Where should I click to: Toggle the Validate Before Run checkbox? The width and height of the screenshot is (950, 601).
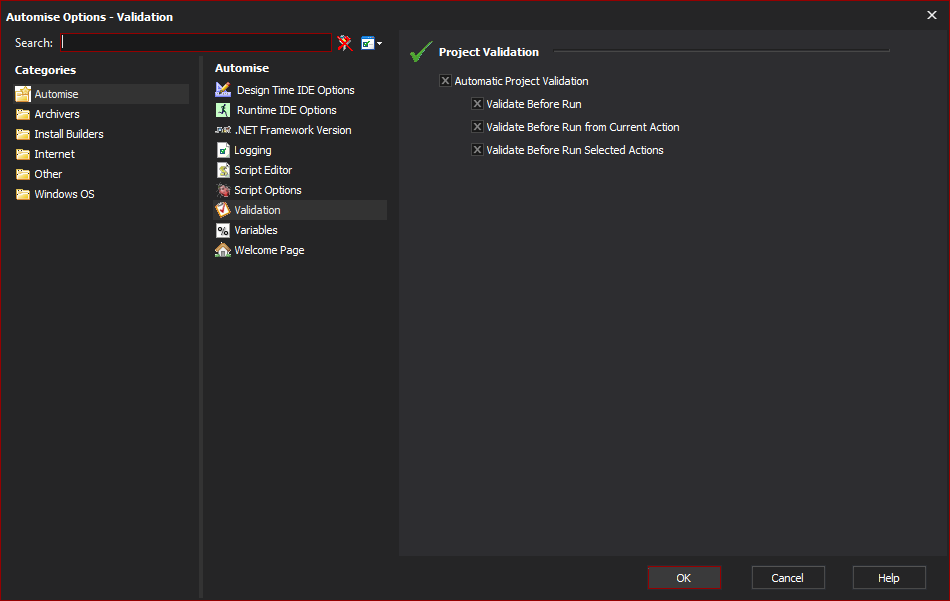point(477,104)
